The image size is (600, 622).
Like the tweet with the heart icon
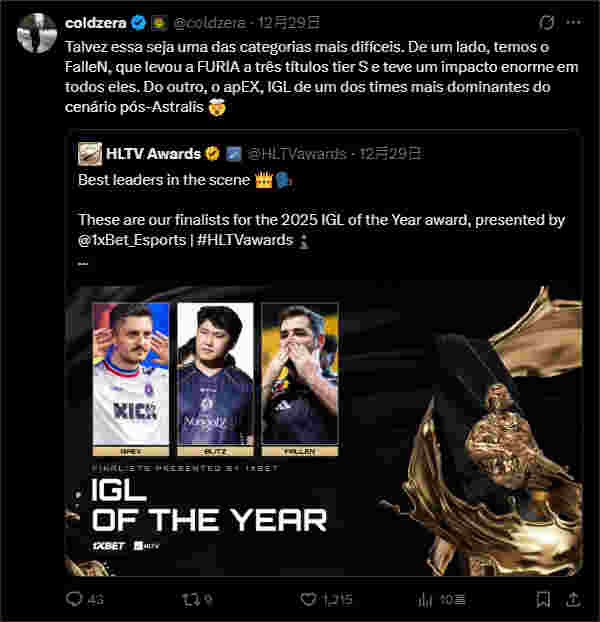click(x=308, y=599)
